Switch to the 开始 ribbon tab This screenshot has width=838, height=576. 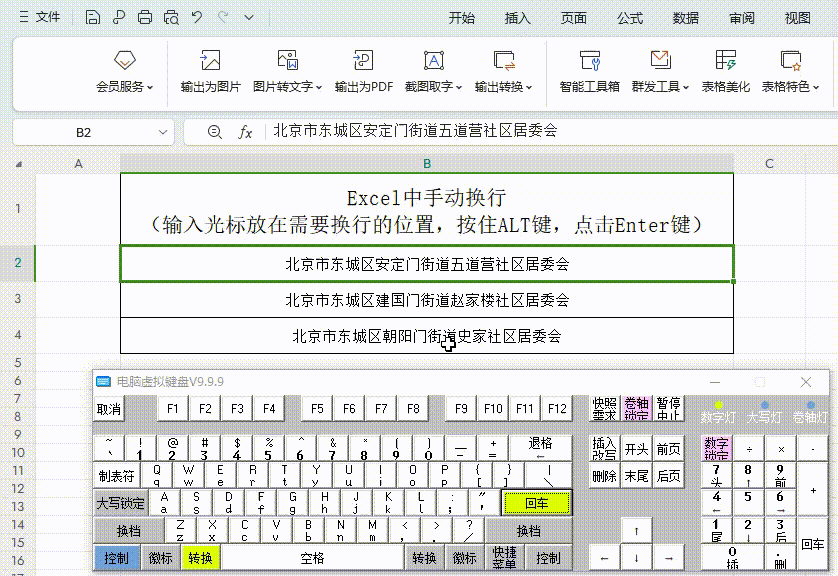click(462, 18)
